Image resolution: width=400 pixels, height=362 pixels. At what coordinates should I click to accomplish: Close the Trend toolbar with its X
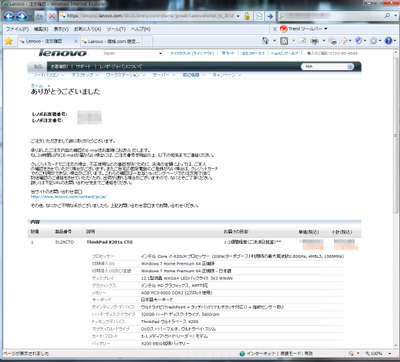275,29
